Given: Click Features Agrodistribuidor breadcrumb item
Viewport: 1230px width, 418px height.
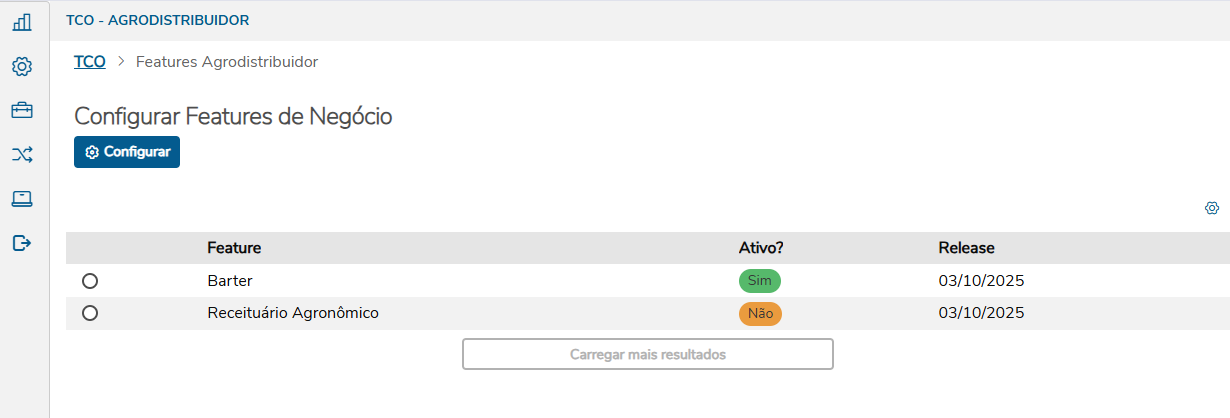Looking at the screenshot, I should [227, 62].
